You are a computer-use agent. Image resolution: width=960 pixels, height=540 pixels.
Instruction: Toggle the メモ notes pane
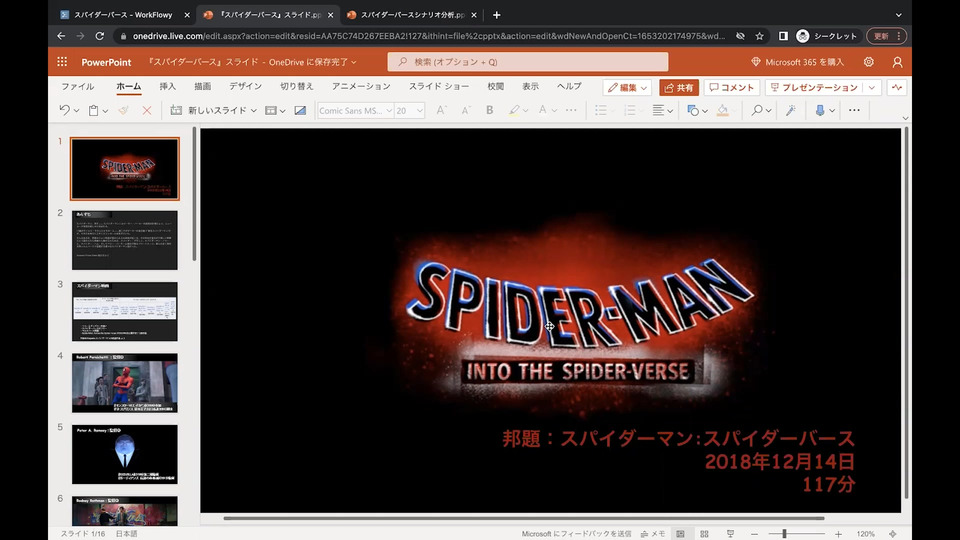(x=653, y=534)
